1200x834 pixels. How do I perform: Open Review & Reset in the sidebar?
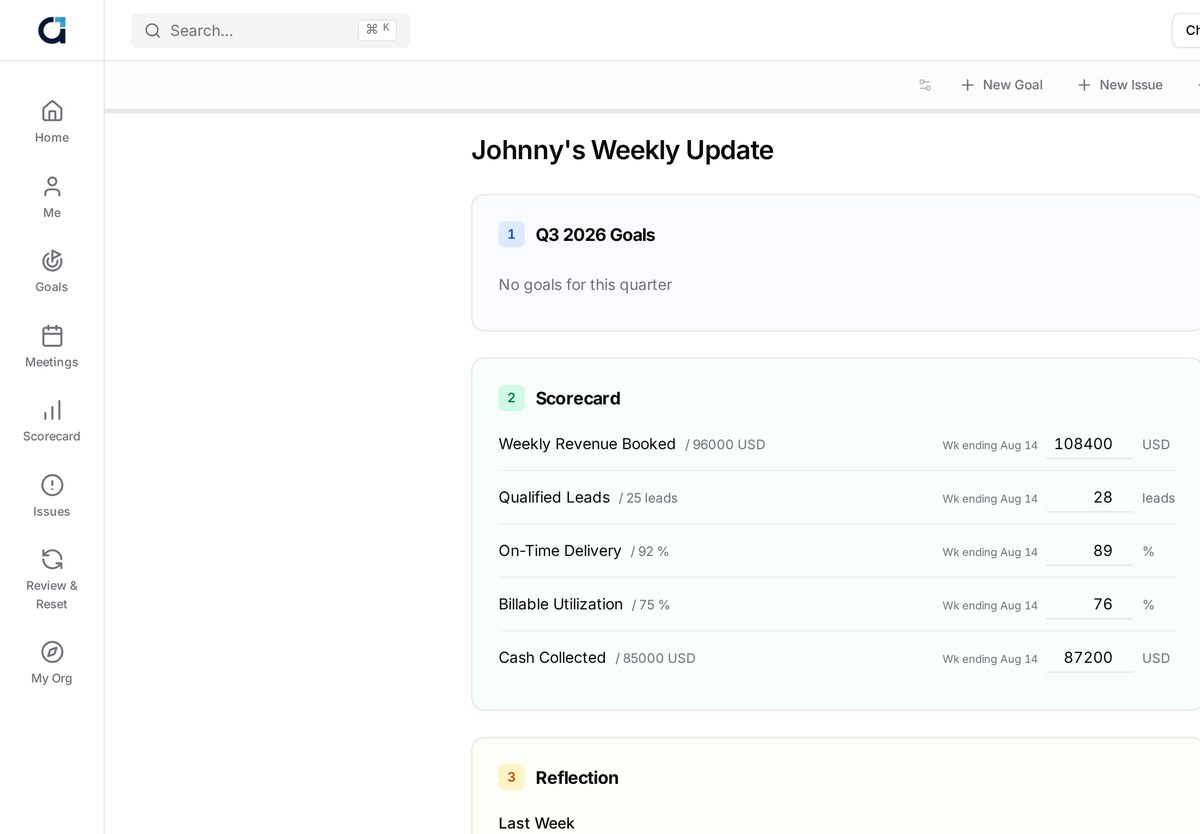[x=52, y=579]
